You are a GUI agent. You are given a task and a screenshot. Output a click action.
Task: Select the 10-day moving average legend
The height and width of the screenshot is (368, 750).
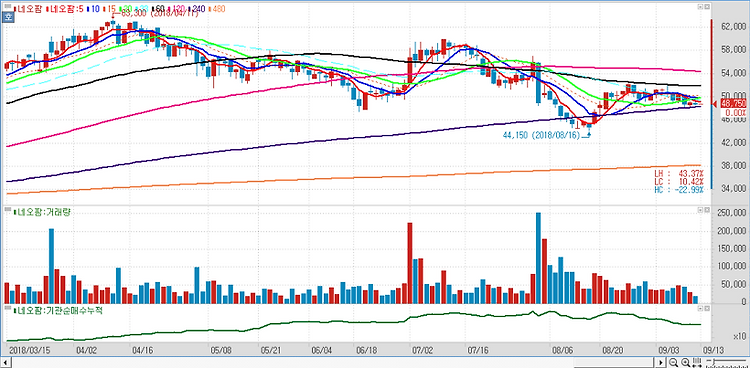click(93, 9)
